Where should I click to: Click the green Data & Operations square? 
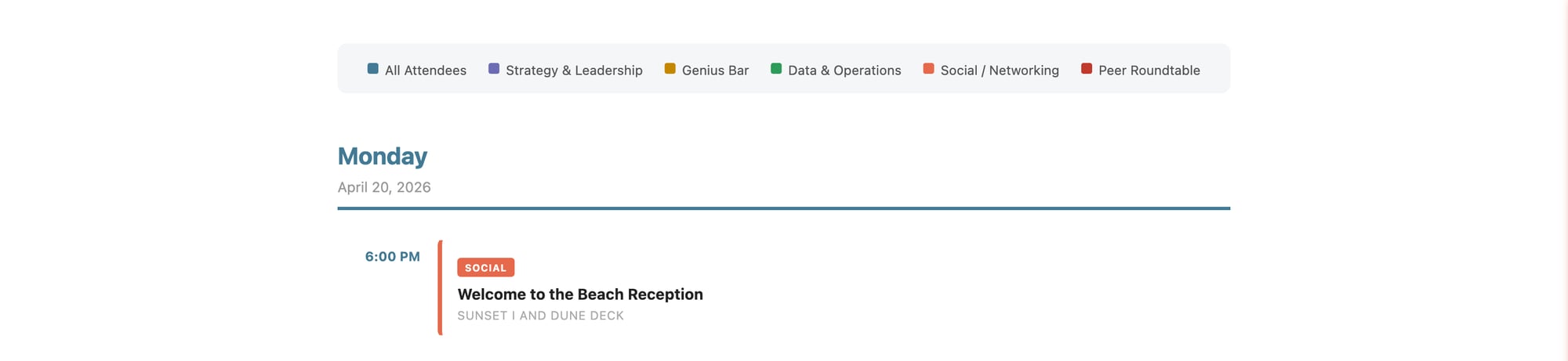point(776,69)
